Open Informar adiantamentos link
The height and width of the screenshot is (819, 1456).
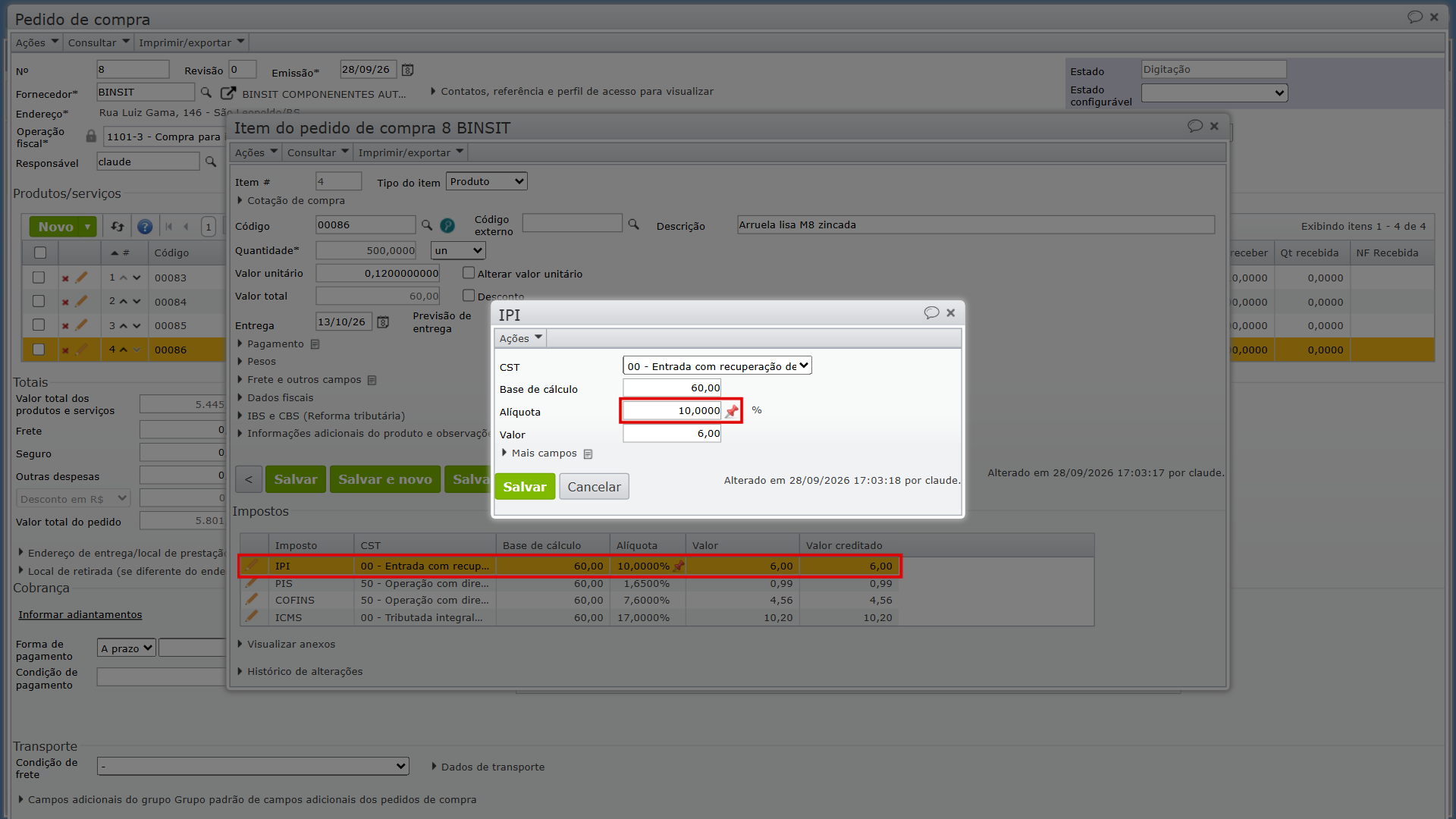point(80,615)
